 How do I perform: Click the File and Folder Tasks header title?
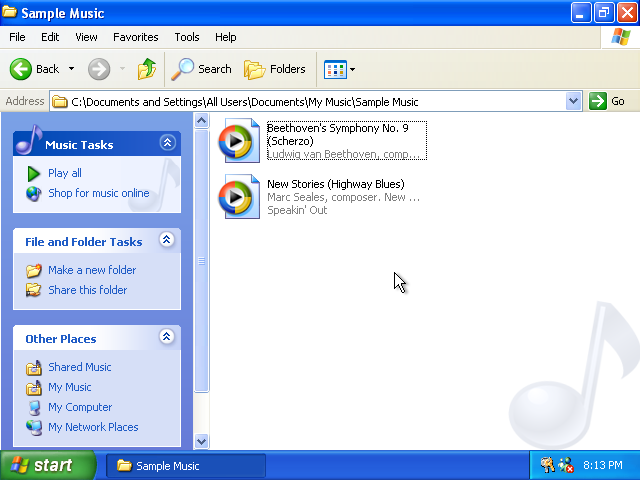pos(84,242)
